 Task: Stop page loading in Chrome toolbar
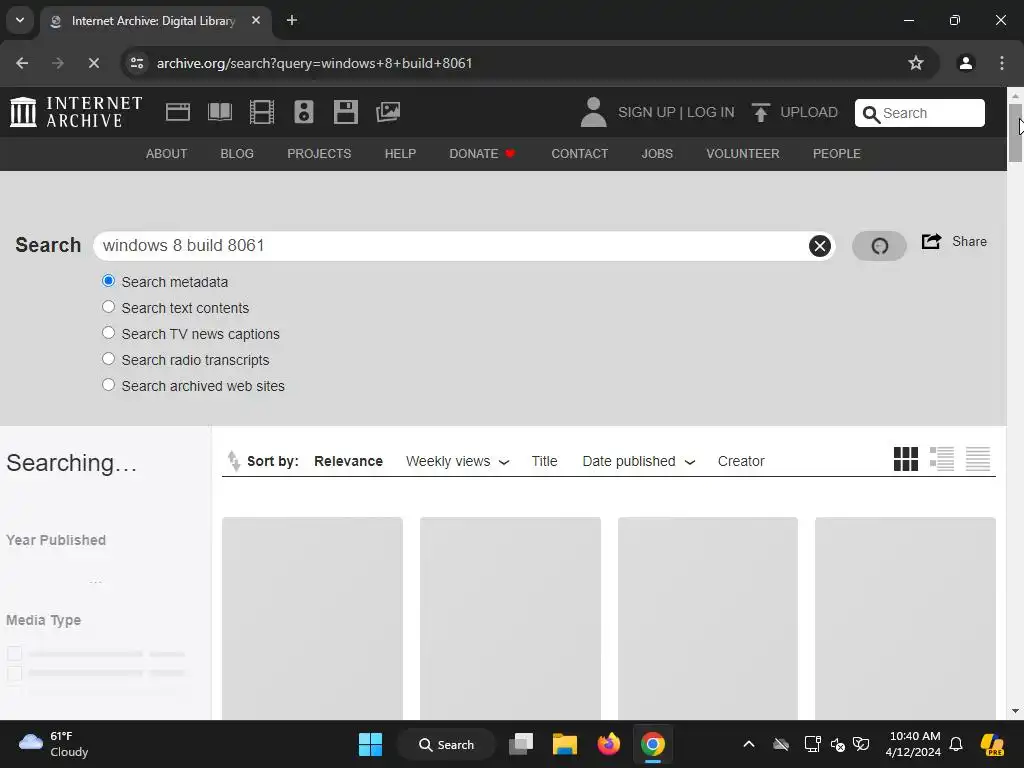coord(93,63)
